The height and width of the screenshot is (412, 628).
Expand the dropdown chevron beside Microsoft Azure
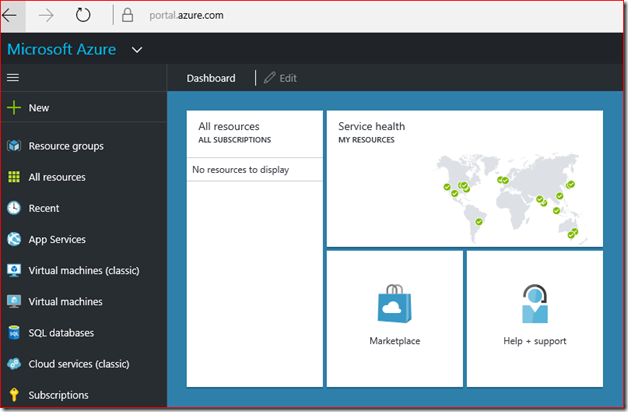(137, 50)
